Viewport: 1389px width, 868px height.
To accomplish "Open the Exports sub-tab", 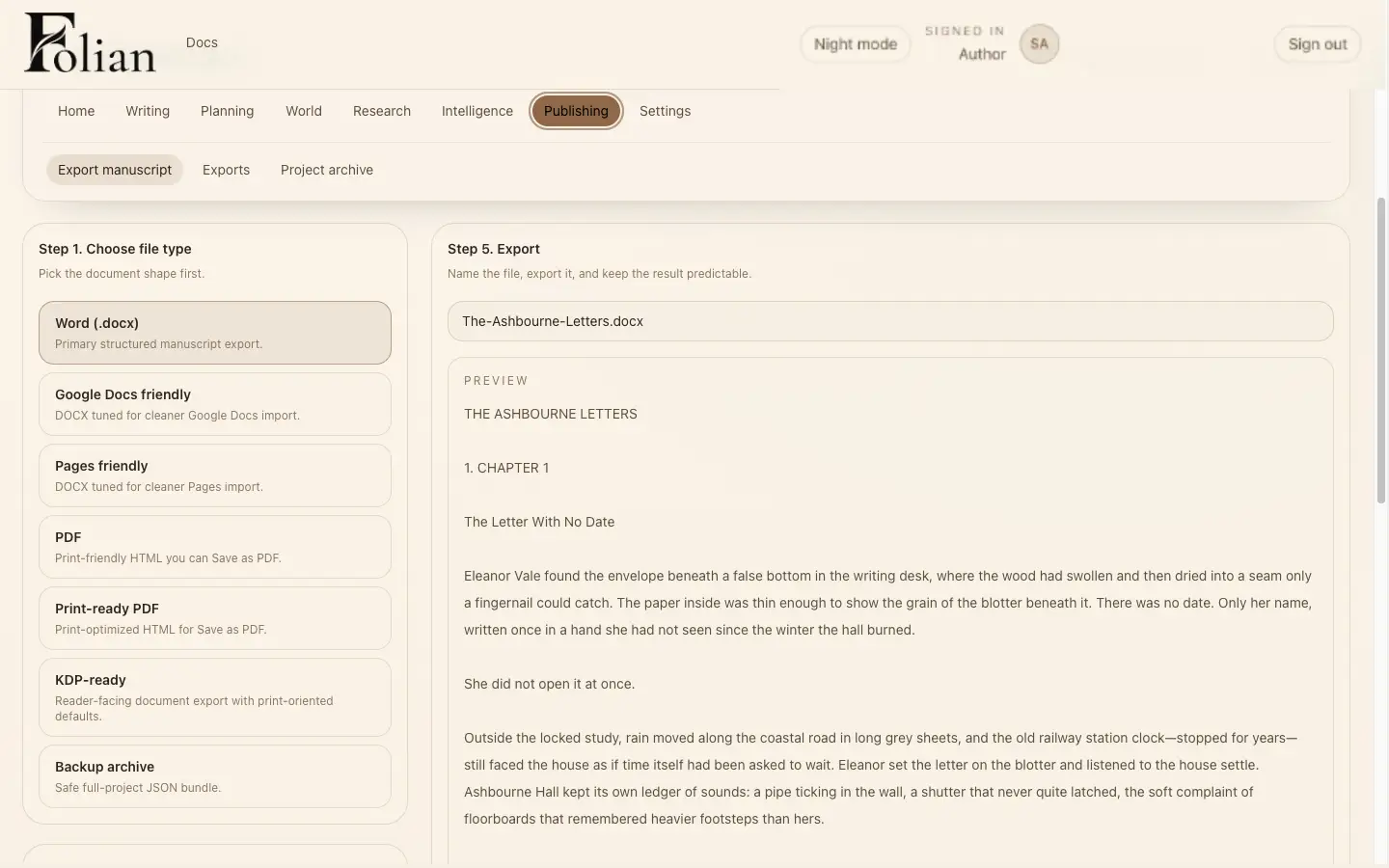I will click(226, 170).
